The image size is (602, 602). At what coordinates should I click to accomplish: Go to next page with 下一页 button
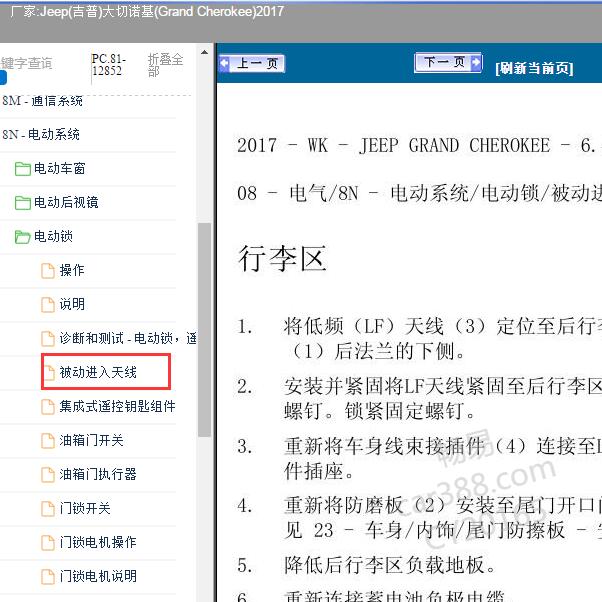(x=448, y=62)
